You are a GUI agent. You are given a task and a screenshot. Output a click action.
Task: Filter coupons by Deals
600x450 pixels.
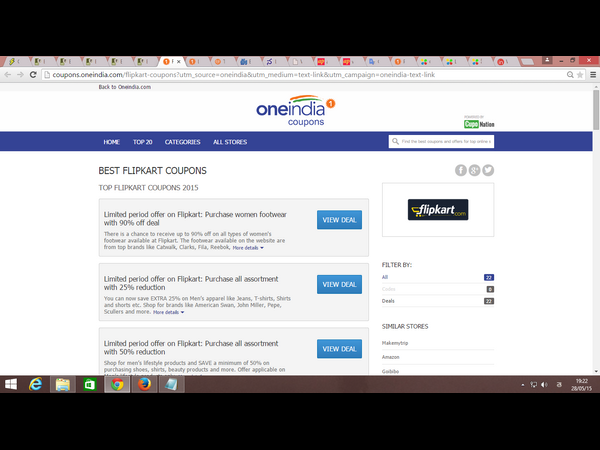pyautogui.click(x=391, y=299)
